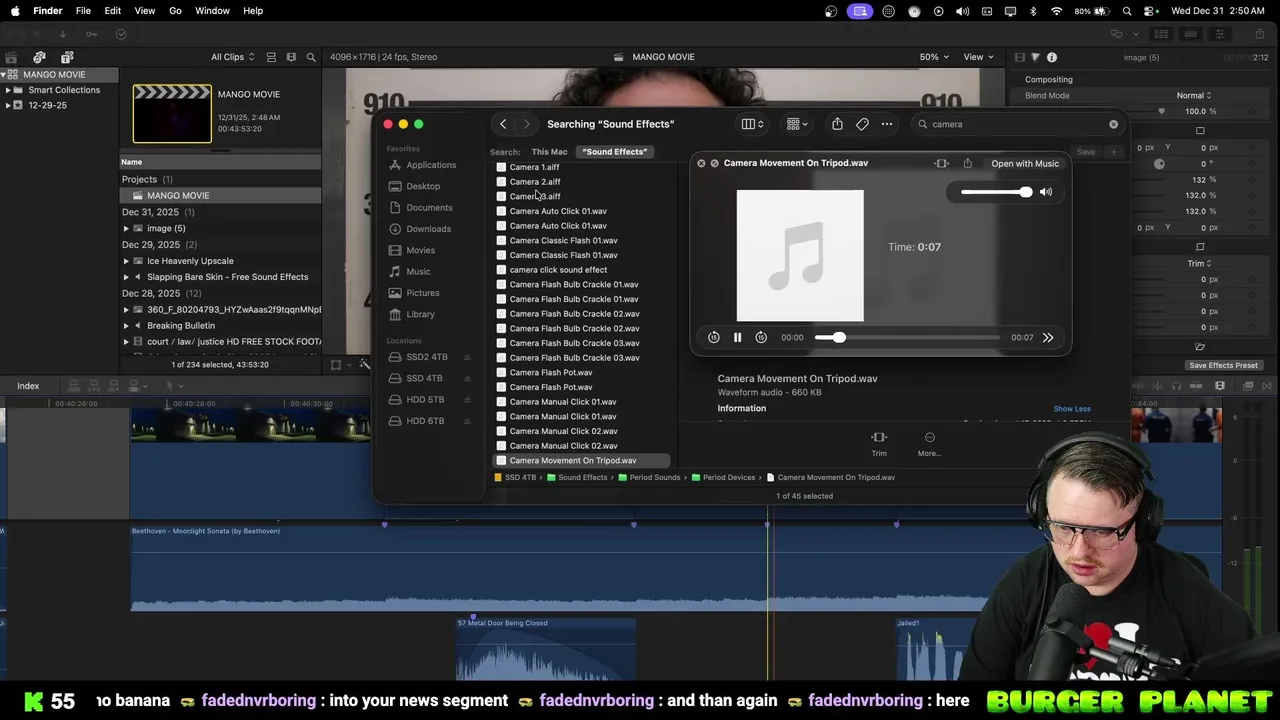Click Sound Effects in the path bar
Screen dimensions: 1280x720
coord(582,478)
